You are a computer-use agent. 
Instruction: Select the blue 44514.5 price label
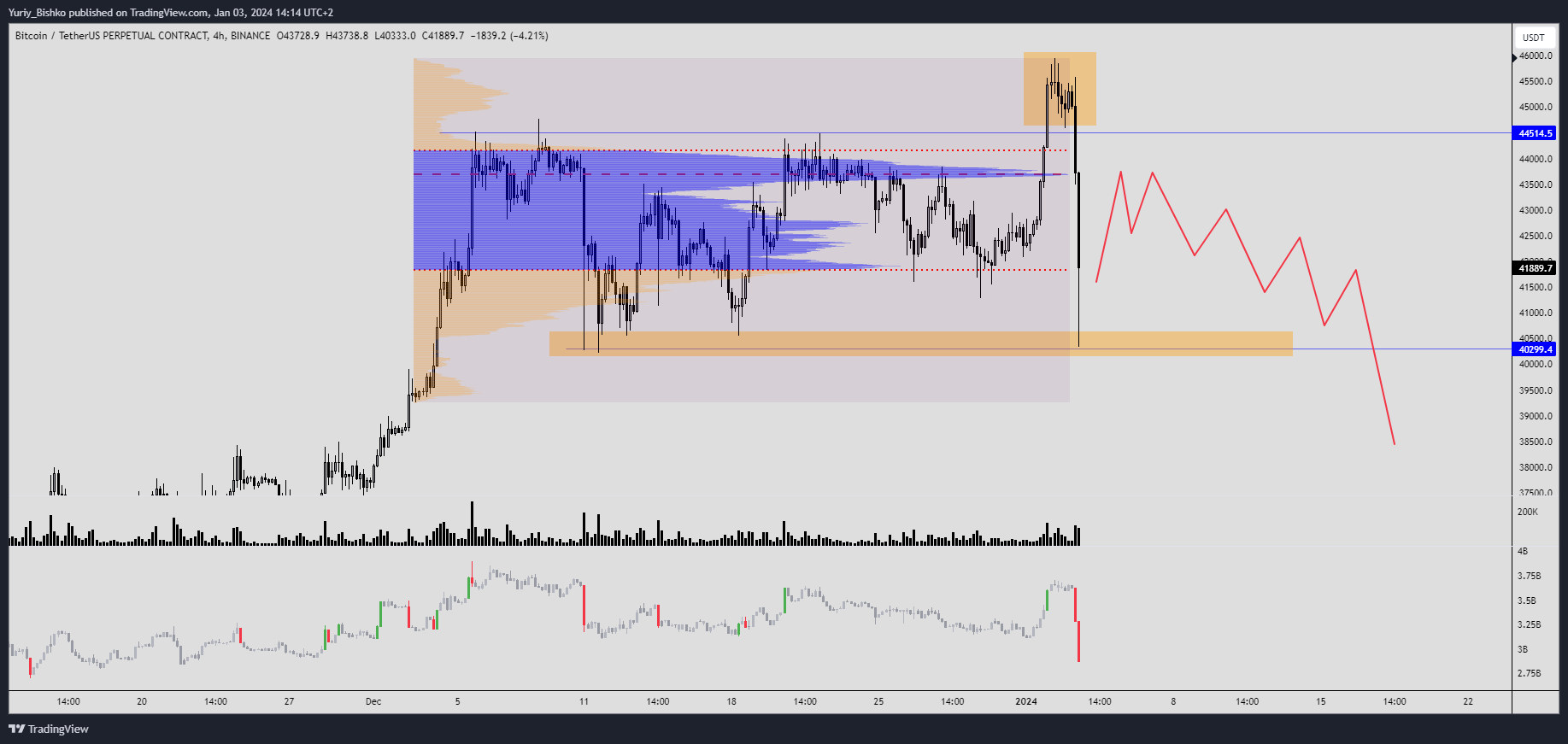(x=1534, y=133)
